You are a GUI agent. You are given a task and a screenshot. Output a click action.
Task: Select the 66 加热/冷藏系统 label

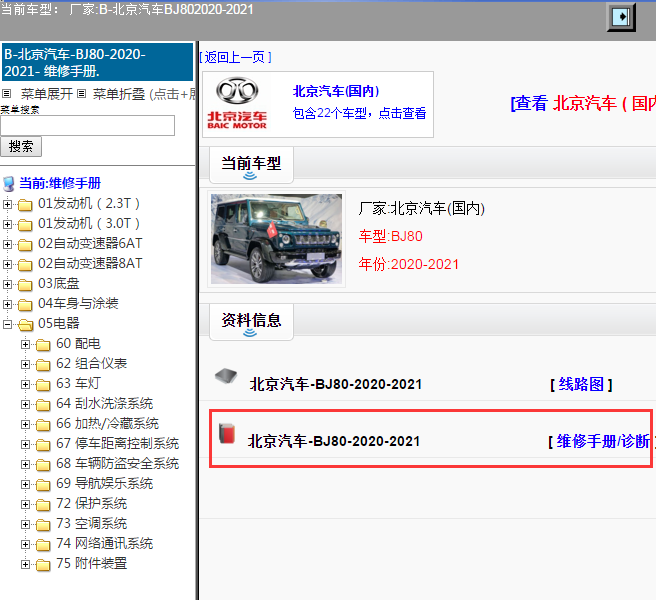pos(108,423)
